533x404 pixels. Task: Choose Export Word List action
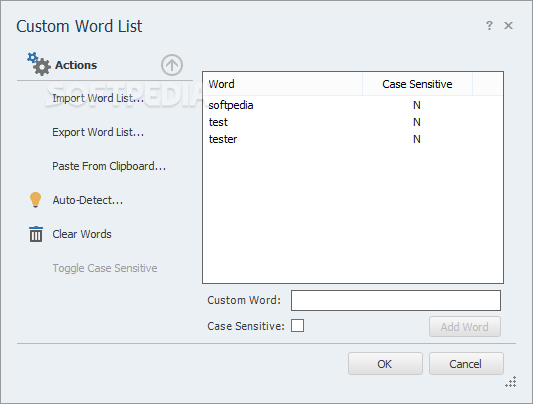(98, 132)
